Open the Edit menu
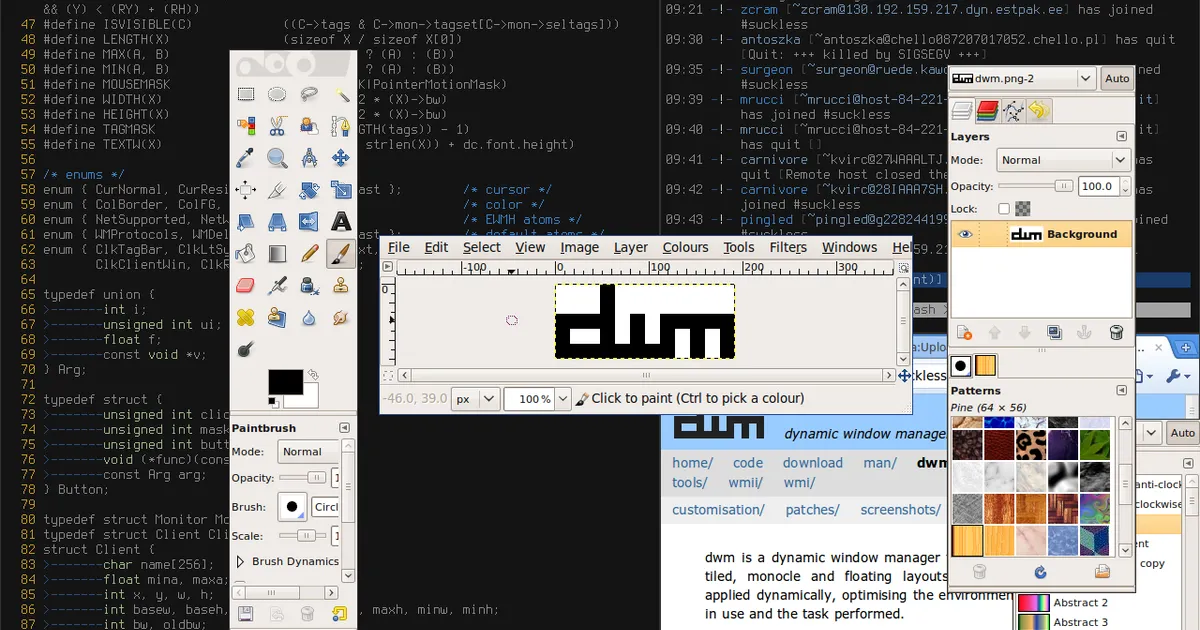Screen dimensions: 1200x630 (436, 247)
